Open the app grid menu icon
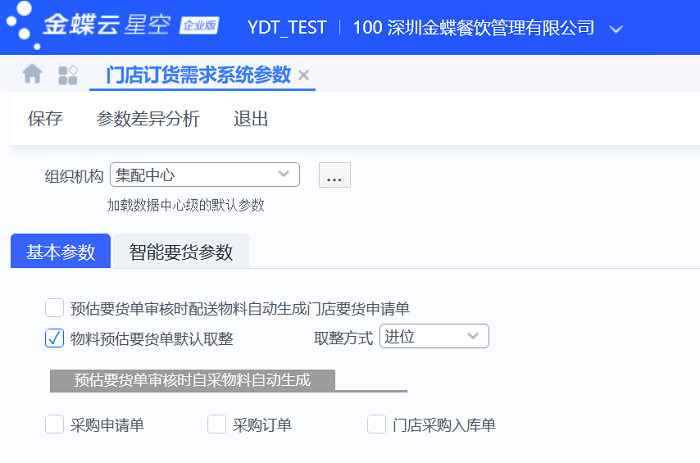This screenshot has height=463, width=700. (68, 74)
